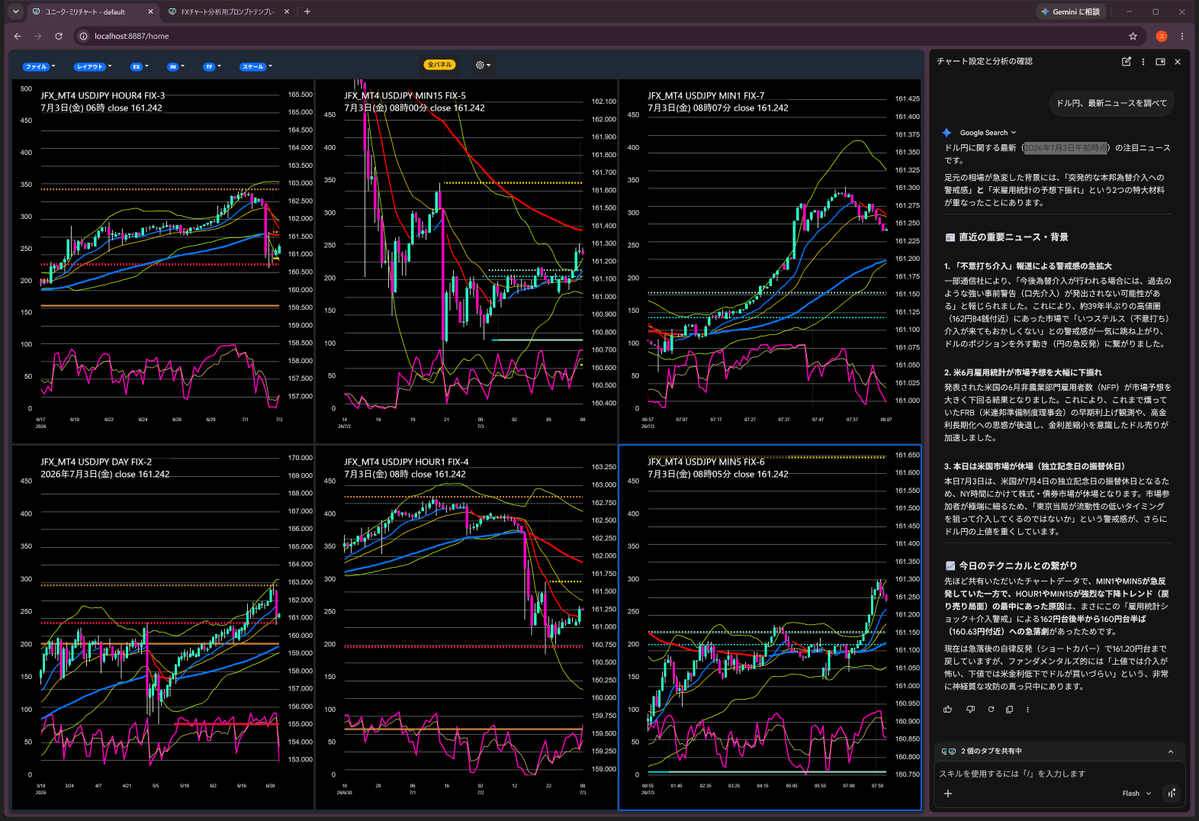The width and height of the screenshot is (1199, 821).
Task: Open the EX dropdown menu
Action: 139,67
